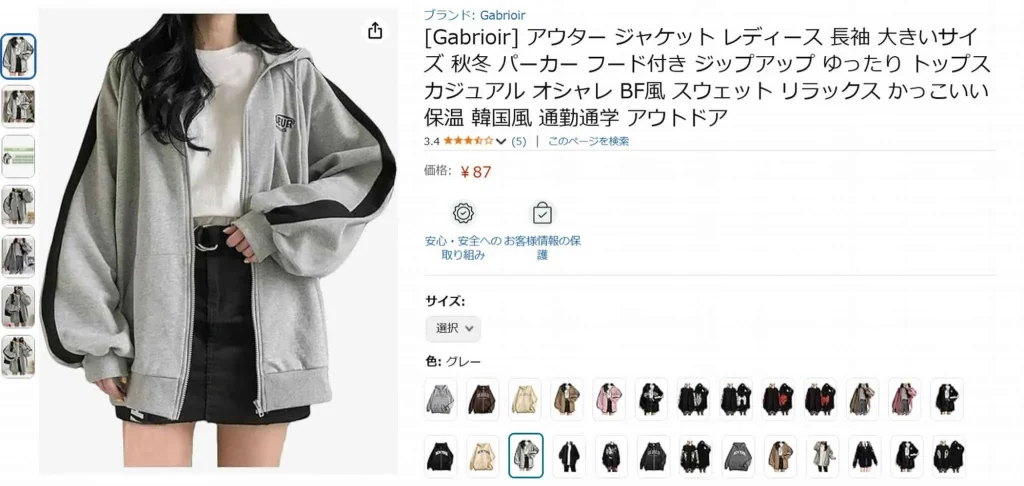1024x486 pixels.
Task: Select the dark gray hoodie swatch in second row
Action: [x=738, y=456]
